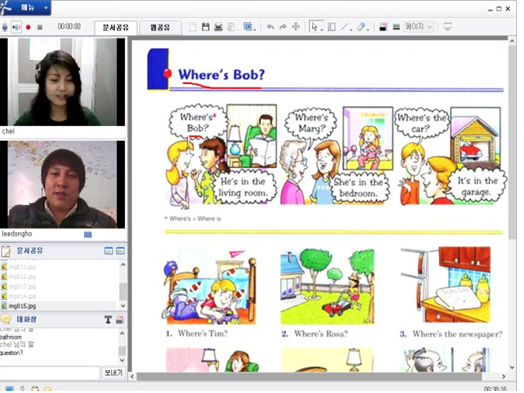The width and height of the screenshot is (524, 393).
Task: Stop recording with the square stop button
Action: point(40,27)
